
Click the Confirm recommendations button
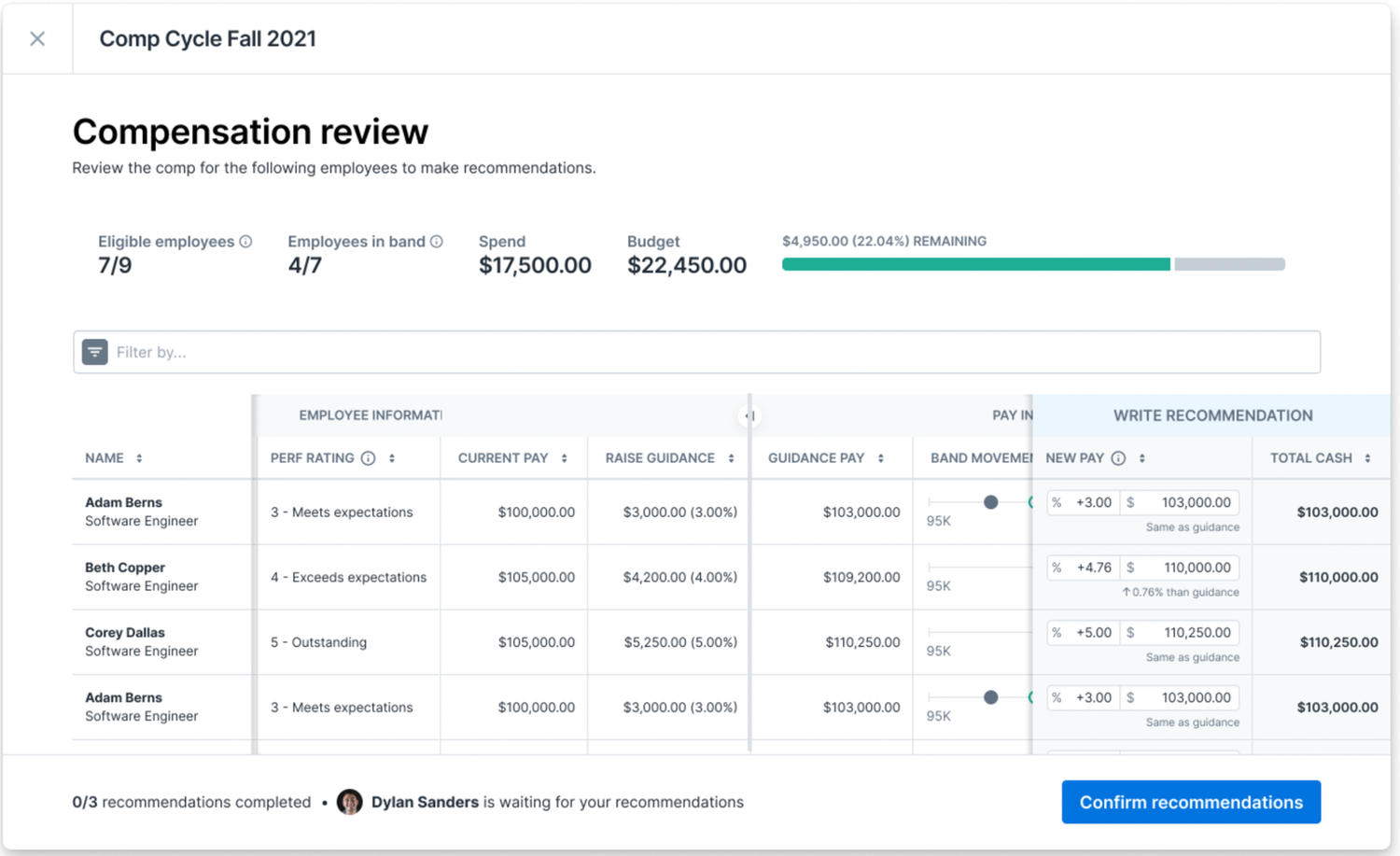[1191, 802]
